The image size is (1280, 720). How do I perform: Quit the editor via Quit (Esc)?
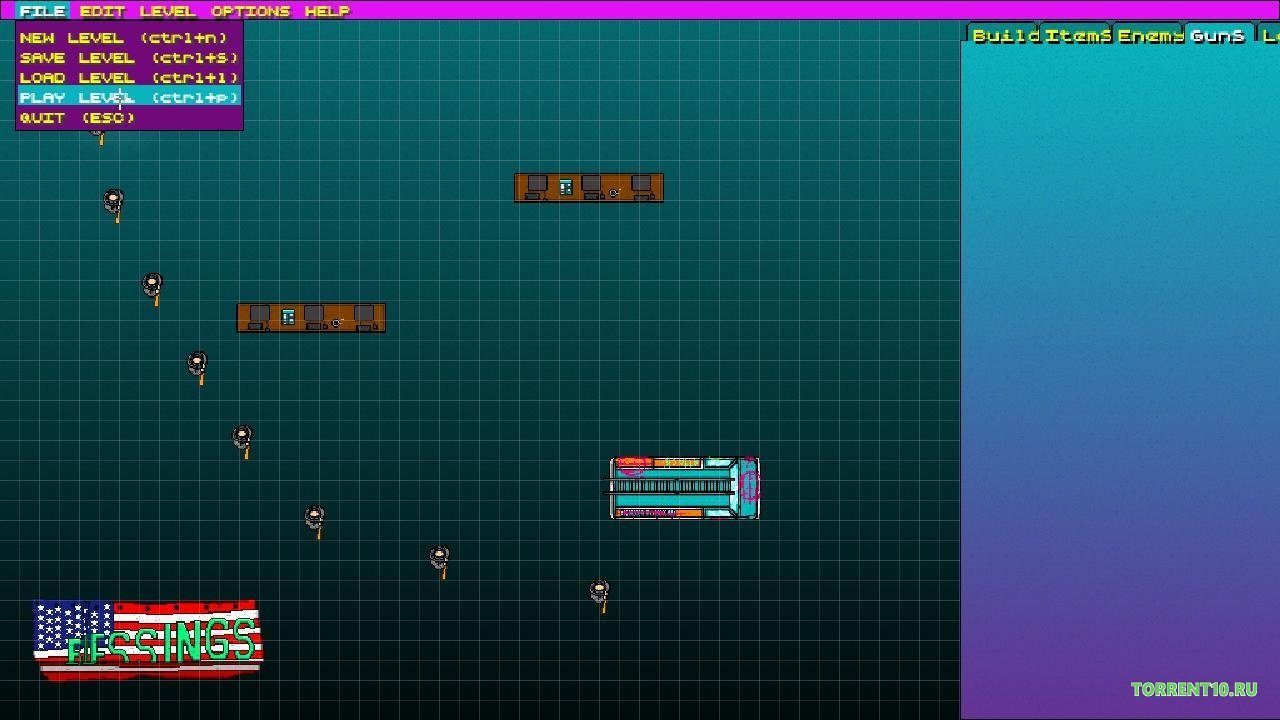click(77, 117)
